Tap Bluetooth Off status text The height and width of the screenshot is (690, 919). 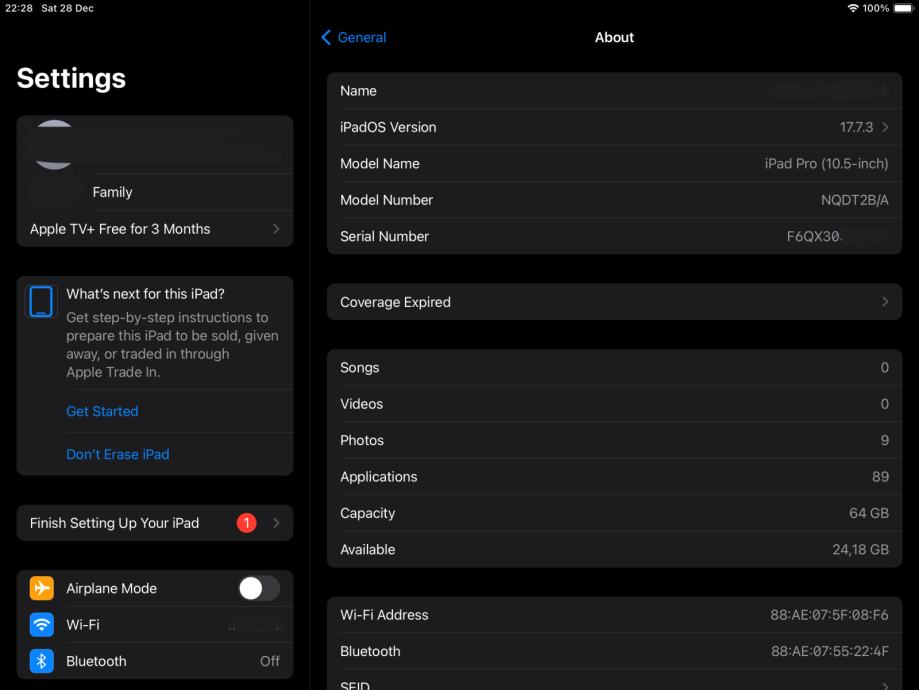click(270, 661)
